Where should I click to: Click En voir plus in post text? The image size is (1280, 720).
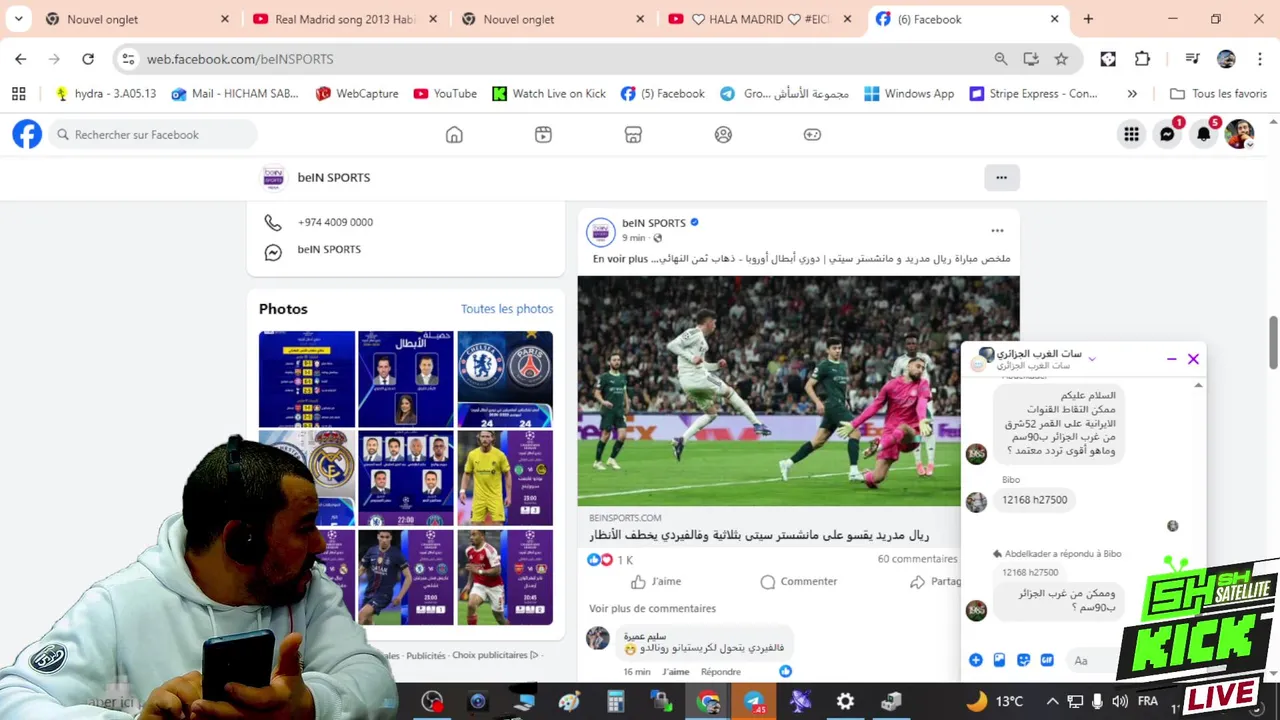[x=621, y=258]
